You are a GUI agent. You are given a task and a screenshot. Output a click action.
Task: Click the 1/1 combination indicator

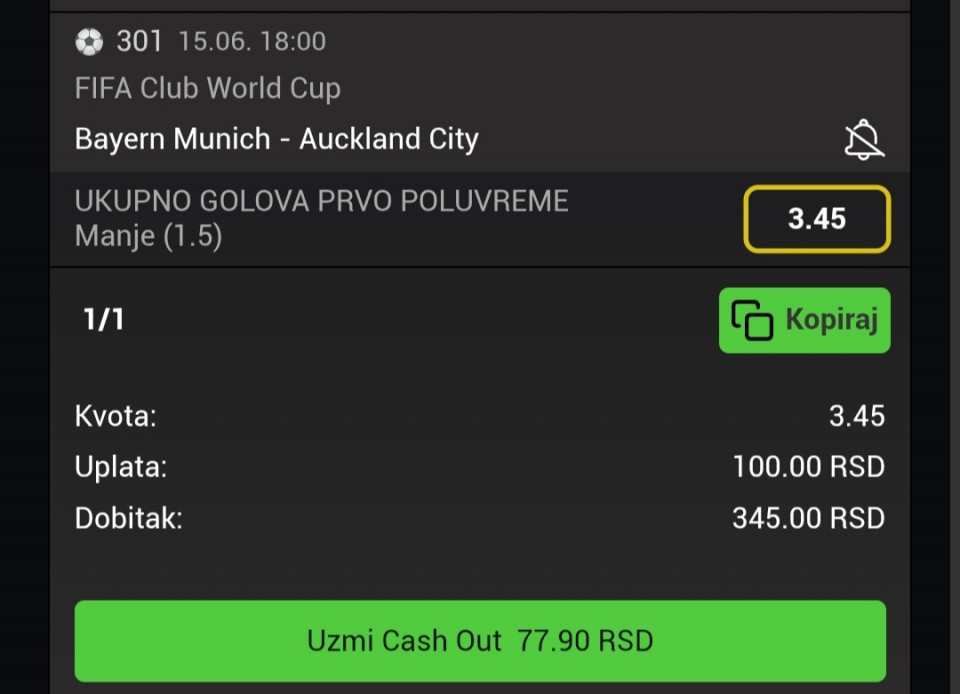[x=103, y=319]
